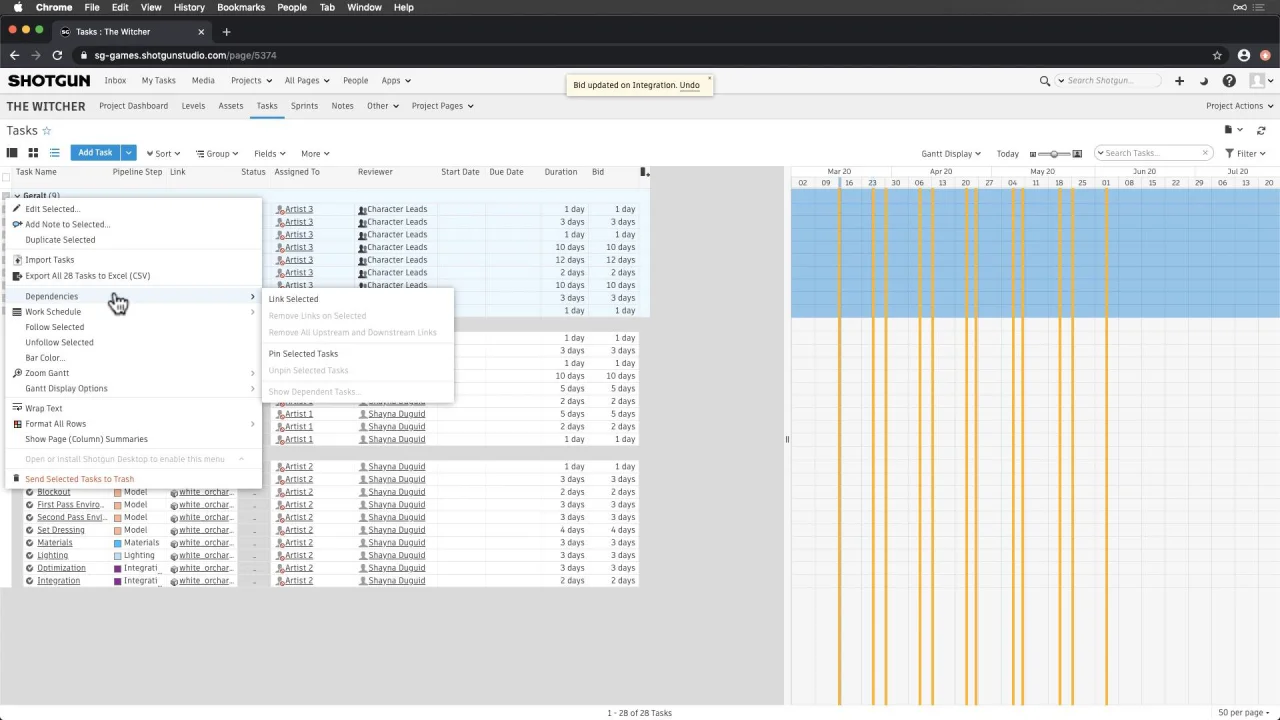Click the task status icon for Lighting
The image size is (1280, 720).
(30, 555)
